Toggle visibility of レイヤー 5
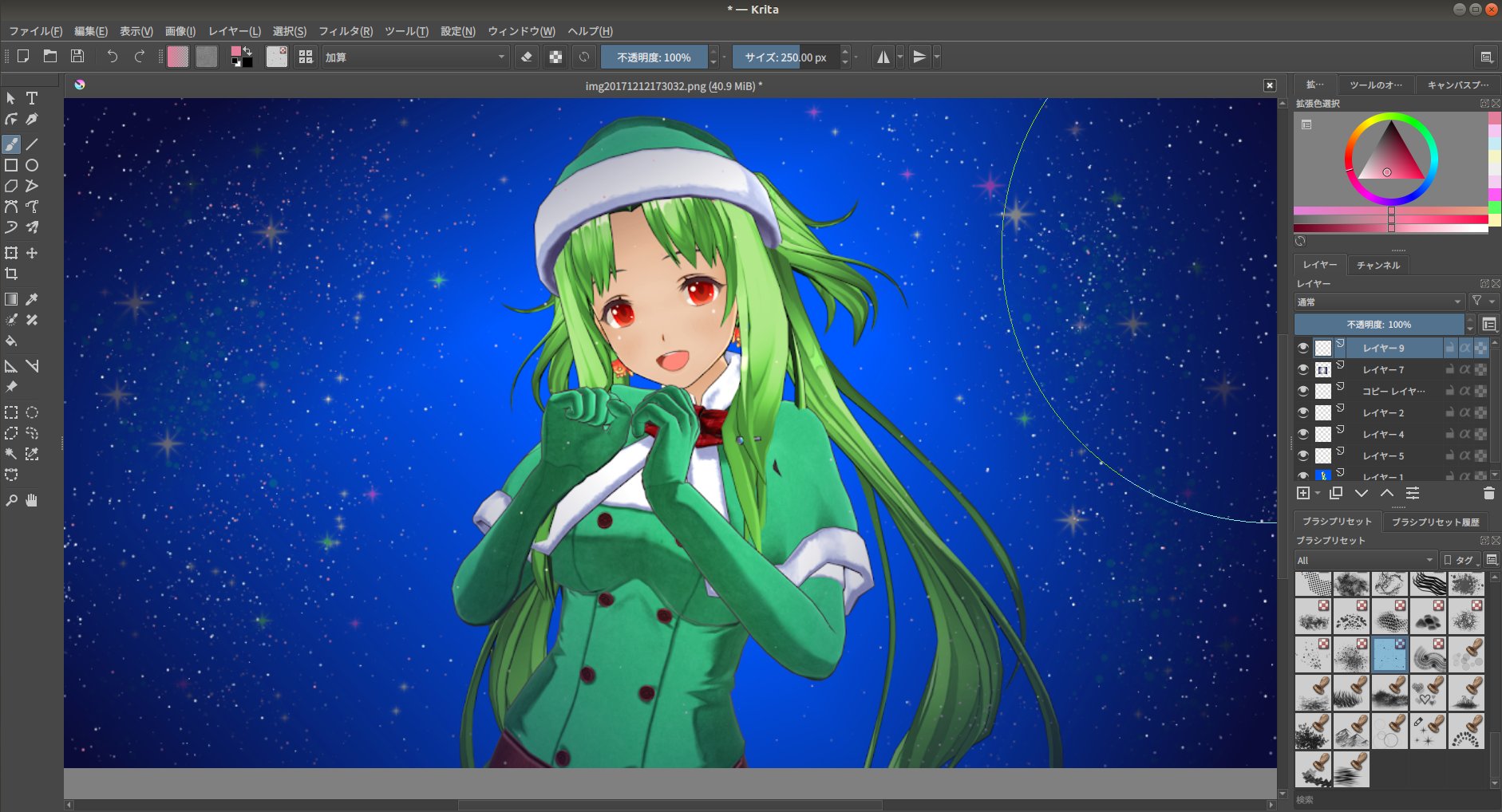Viewport: 1502px width, 812px height. tap(1303, 455)
